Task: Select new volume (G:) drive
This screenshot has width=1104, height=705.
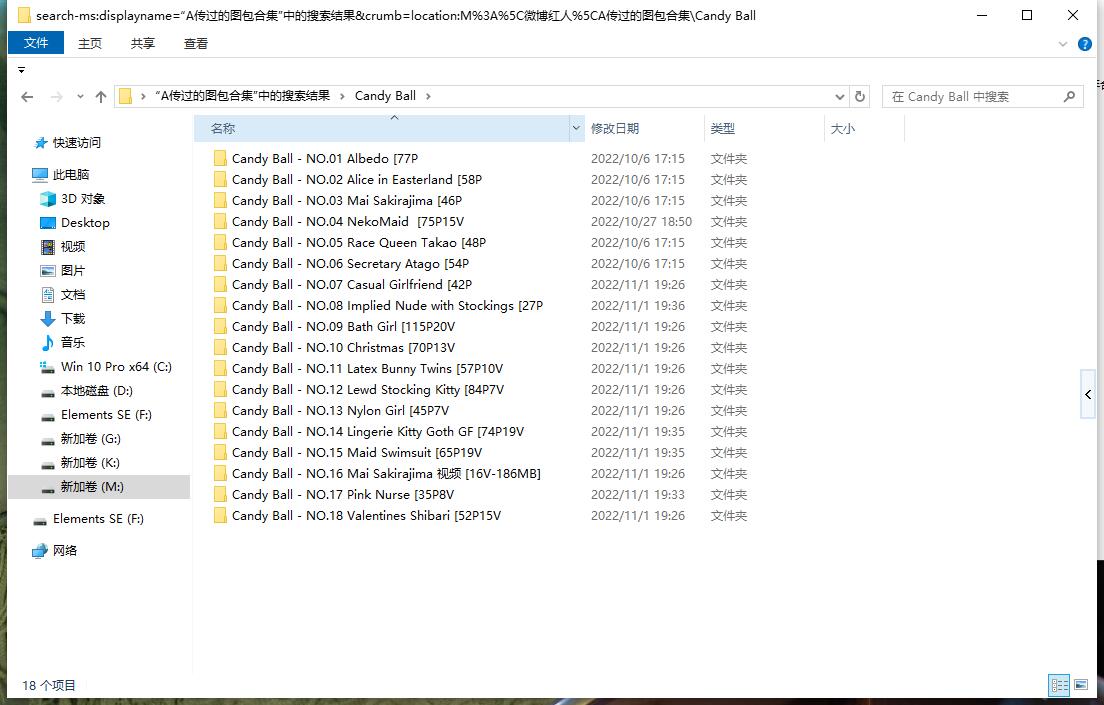Action: [80, 439]
